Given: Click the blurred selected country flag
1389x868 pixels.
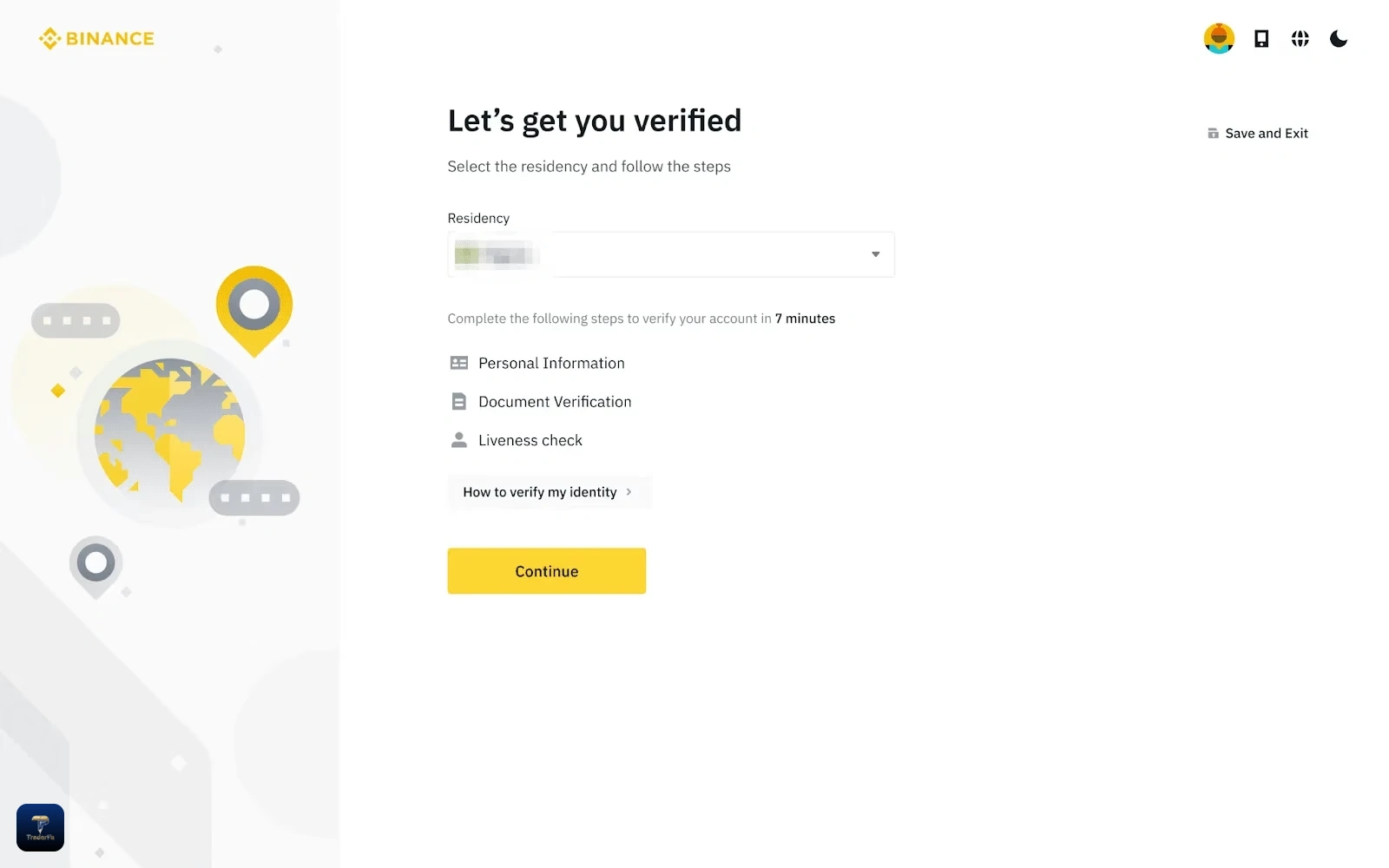Looking at the screenshot, I should click(467, 255).
